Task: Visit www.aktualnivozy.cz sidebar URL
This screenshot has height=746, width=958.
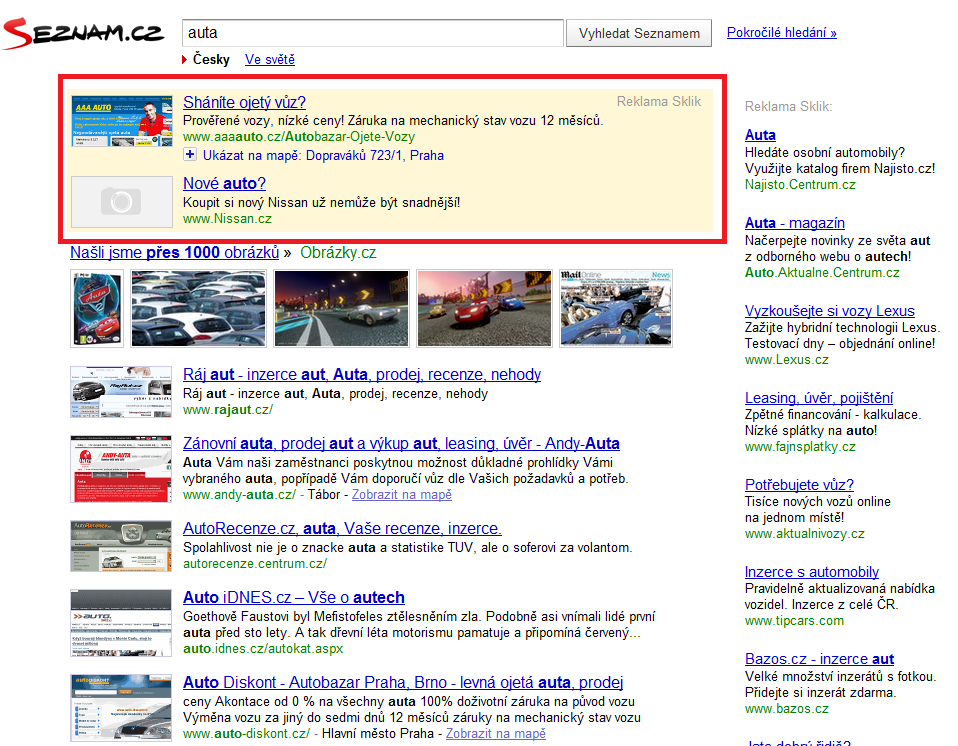Action: (x=805, y=534)
